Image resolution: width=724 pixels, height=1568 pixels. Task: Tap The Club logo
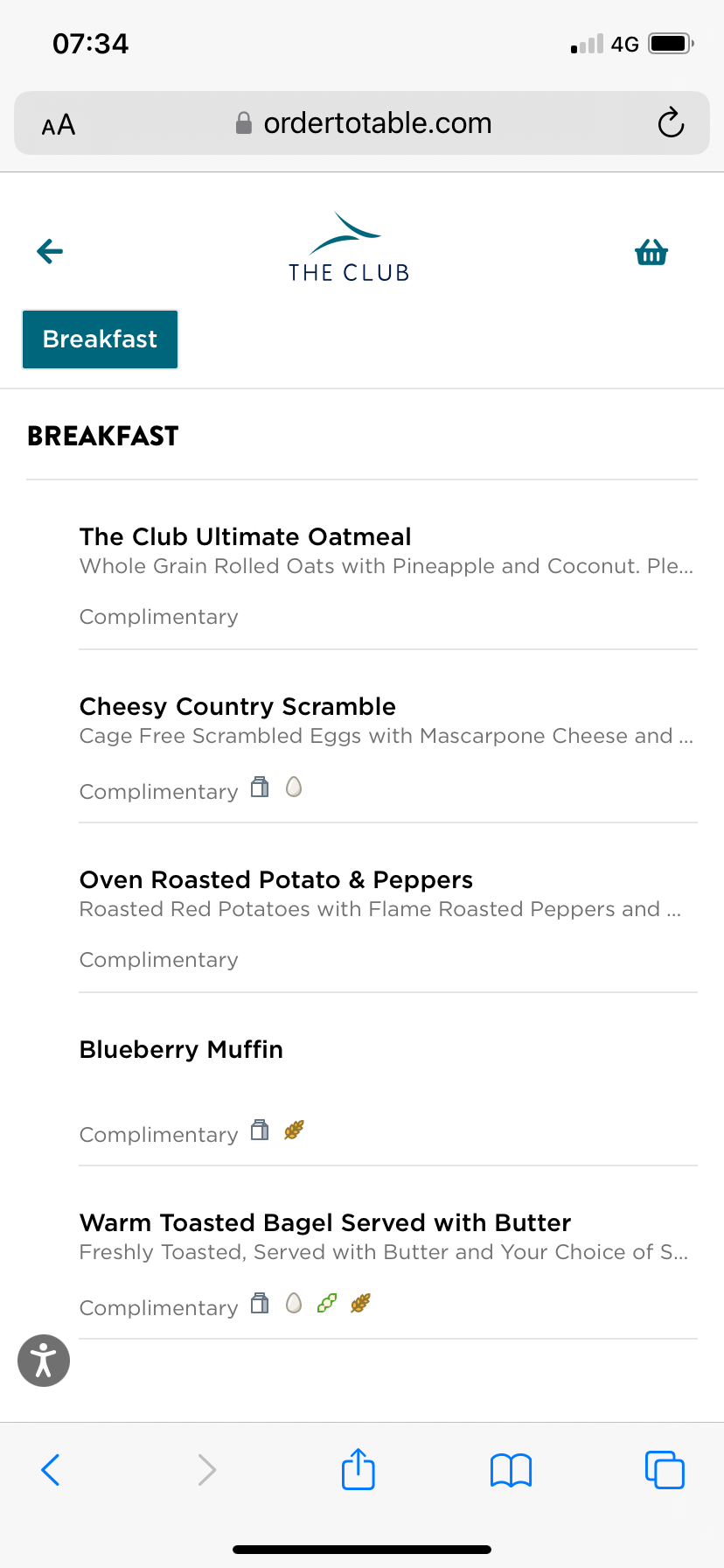(x=349, y=248)
